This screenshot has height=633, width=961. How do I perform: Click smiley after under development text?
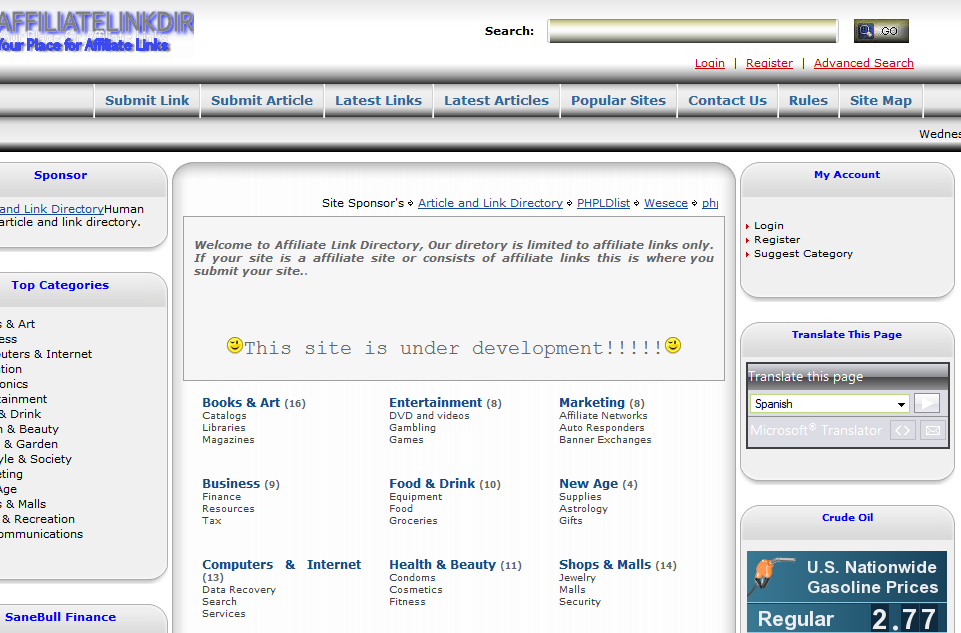673,346
